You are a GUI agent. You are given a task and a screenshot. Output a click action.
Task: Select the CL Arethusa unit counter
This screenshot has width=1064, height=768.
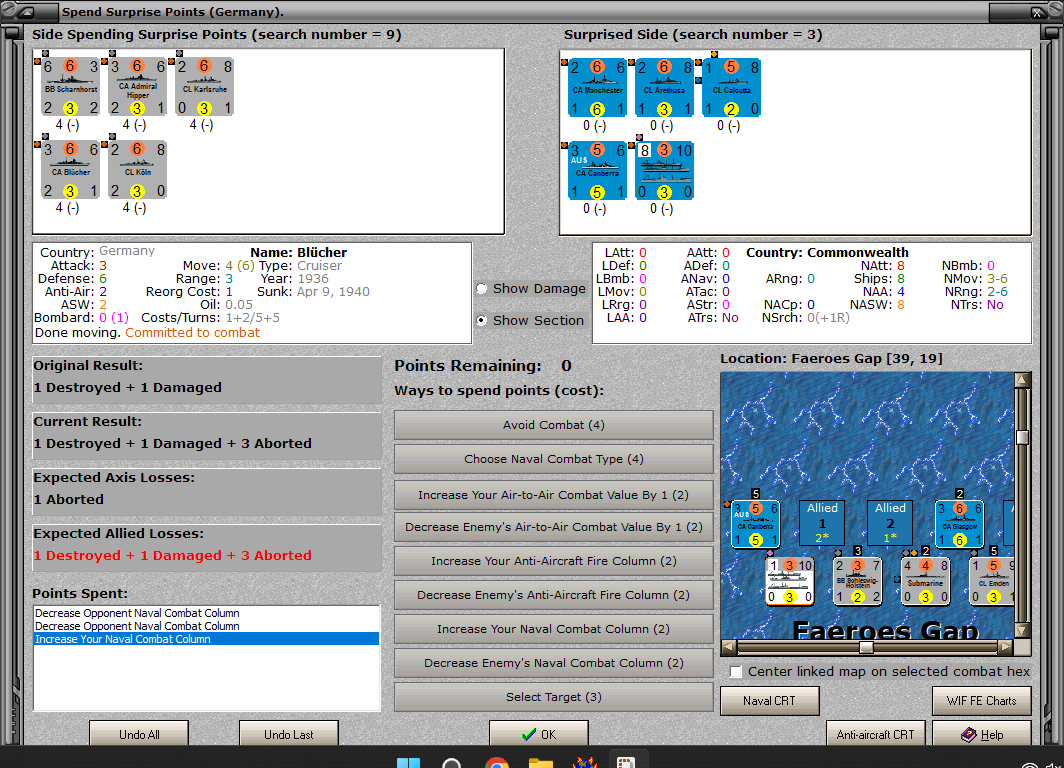pyautogui.click(x=664, y=88)
